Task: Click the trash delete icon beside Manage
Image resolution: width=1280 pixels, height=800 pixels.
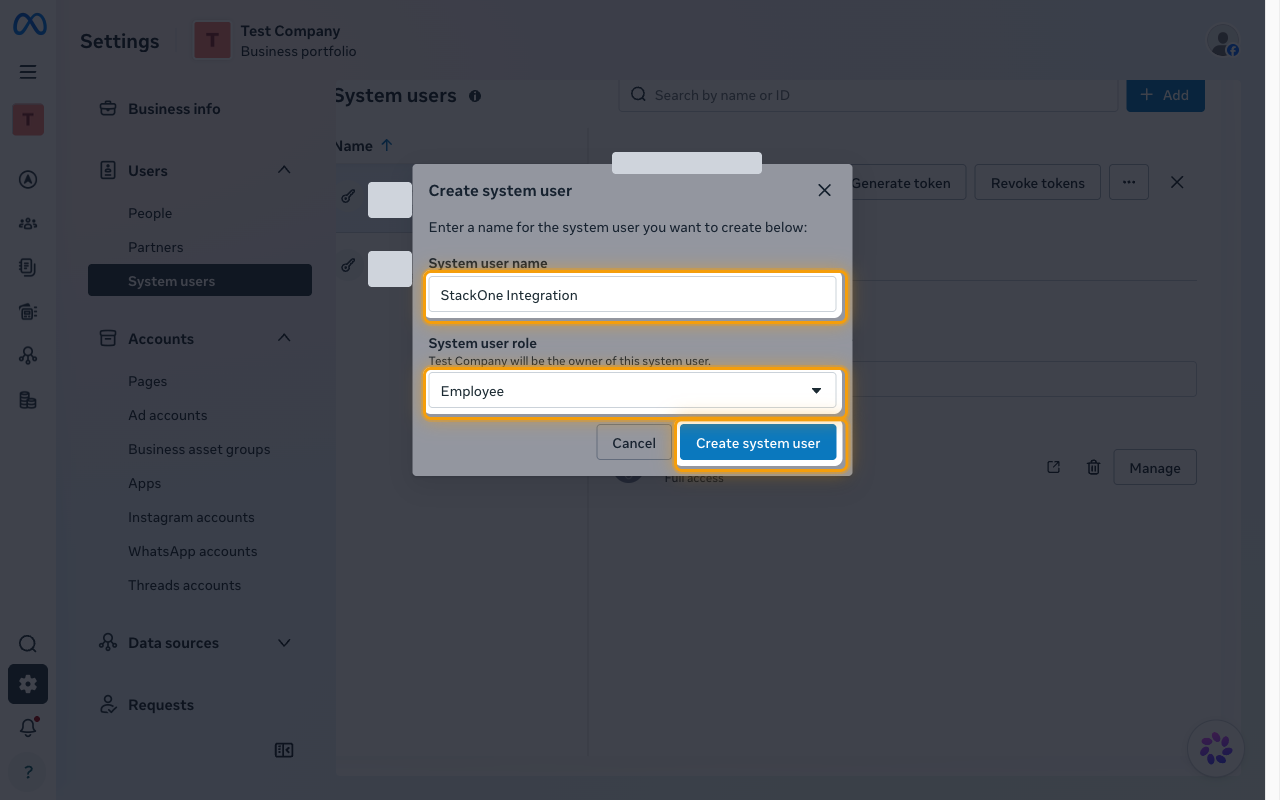Action: pyautogui.click(x=1094, y=467)
